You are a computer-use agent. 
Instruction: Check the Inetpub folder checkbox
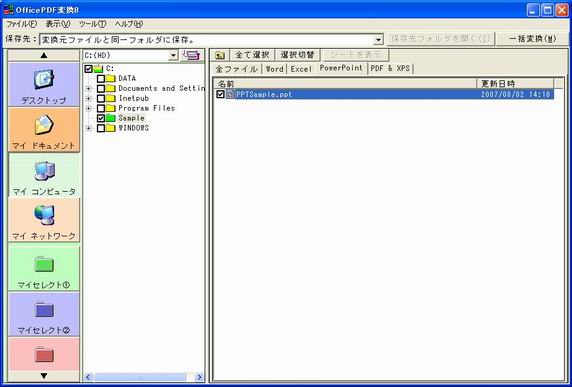101,98
